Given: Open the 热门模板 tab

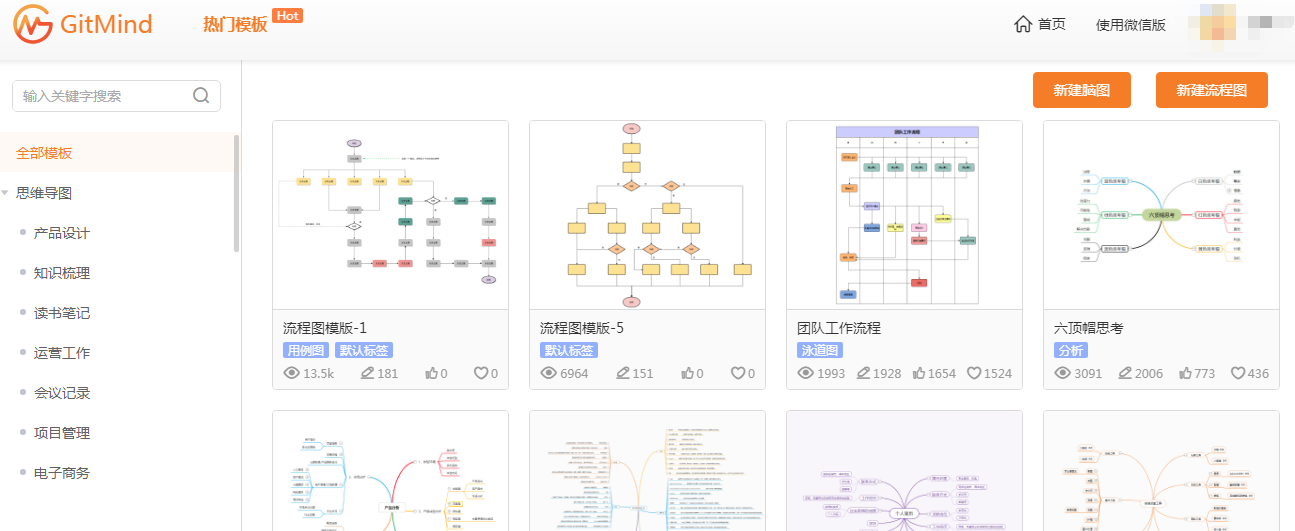Looking at the screenshot, I should click(x=235, y=25).
